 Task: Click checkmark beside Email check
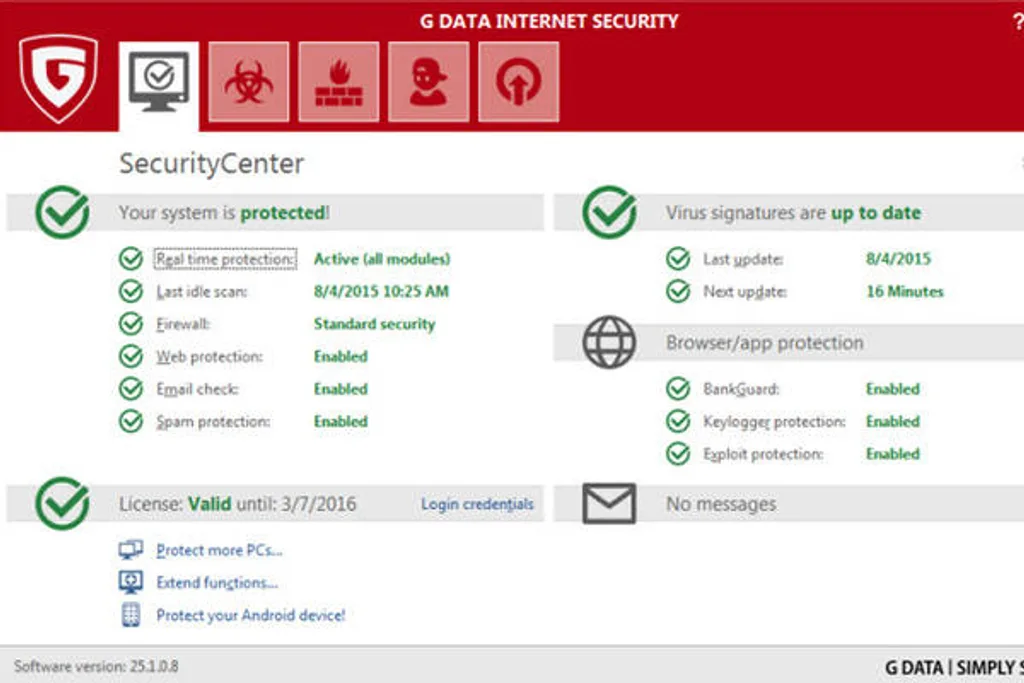131,389
